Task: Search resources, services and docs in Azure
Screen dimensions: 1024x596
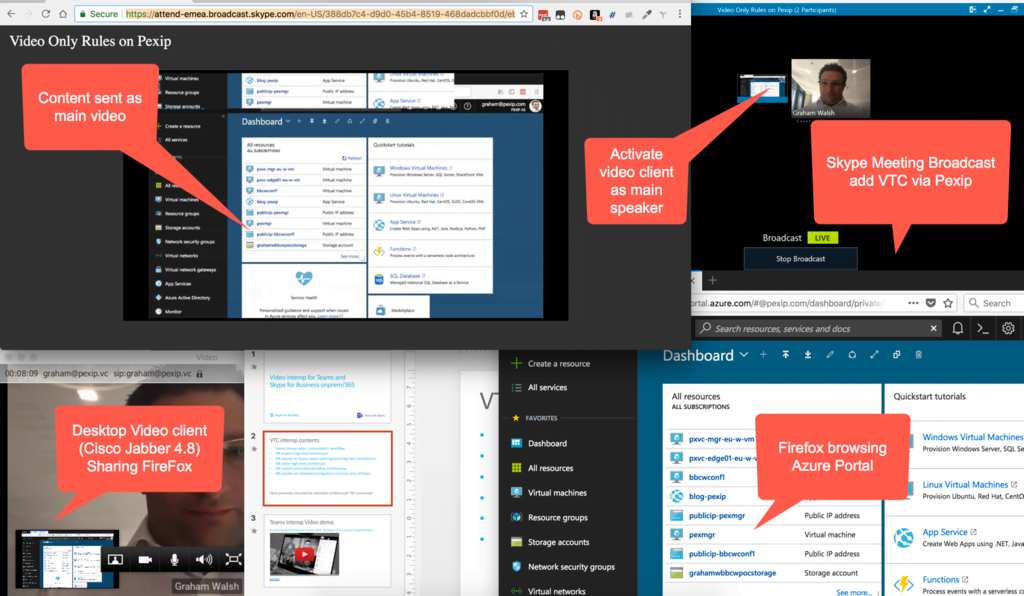Action: coord(816,328)
